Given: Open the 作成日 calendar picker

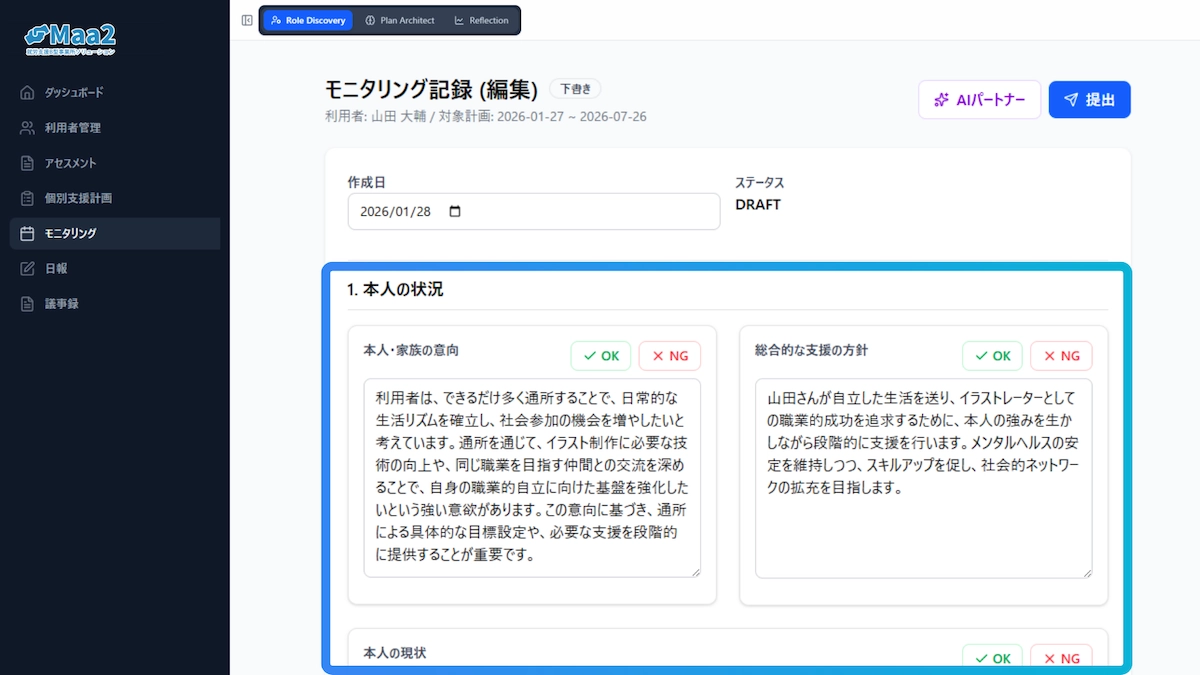Looking at the screenshot, I should (456, 212).
